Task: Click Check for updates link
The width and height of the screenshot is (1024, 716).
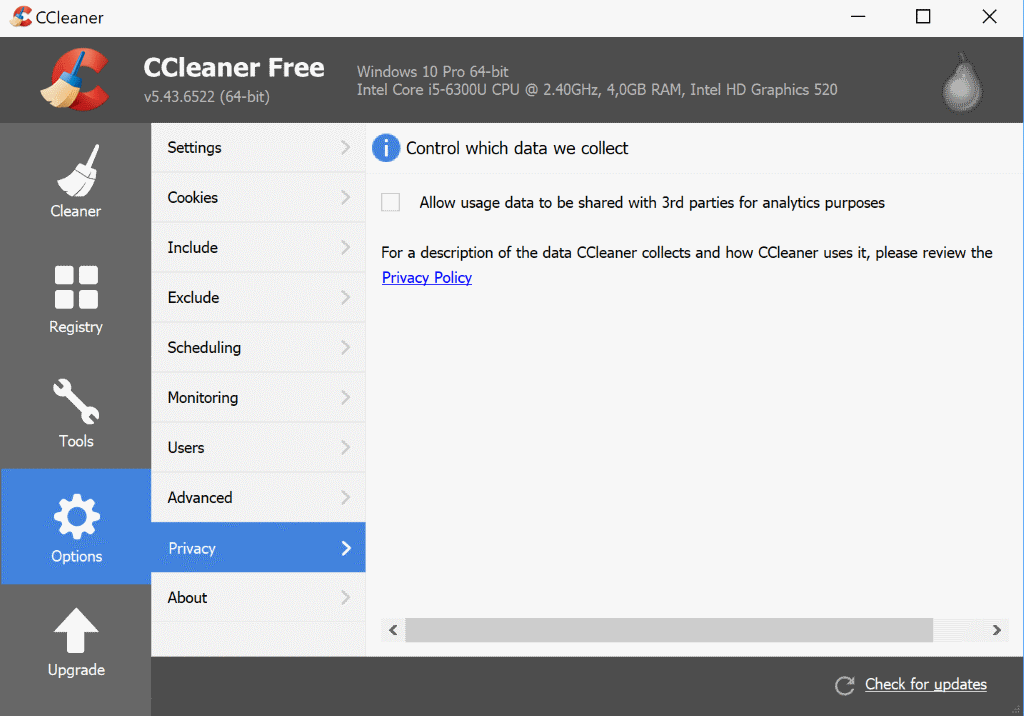Action: (925, 684)
